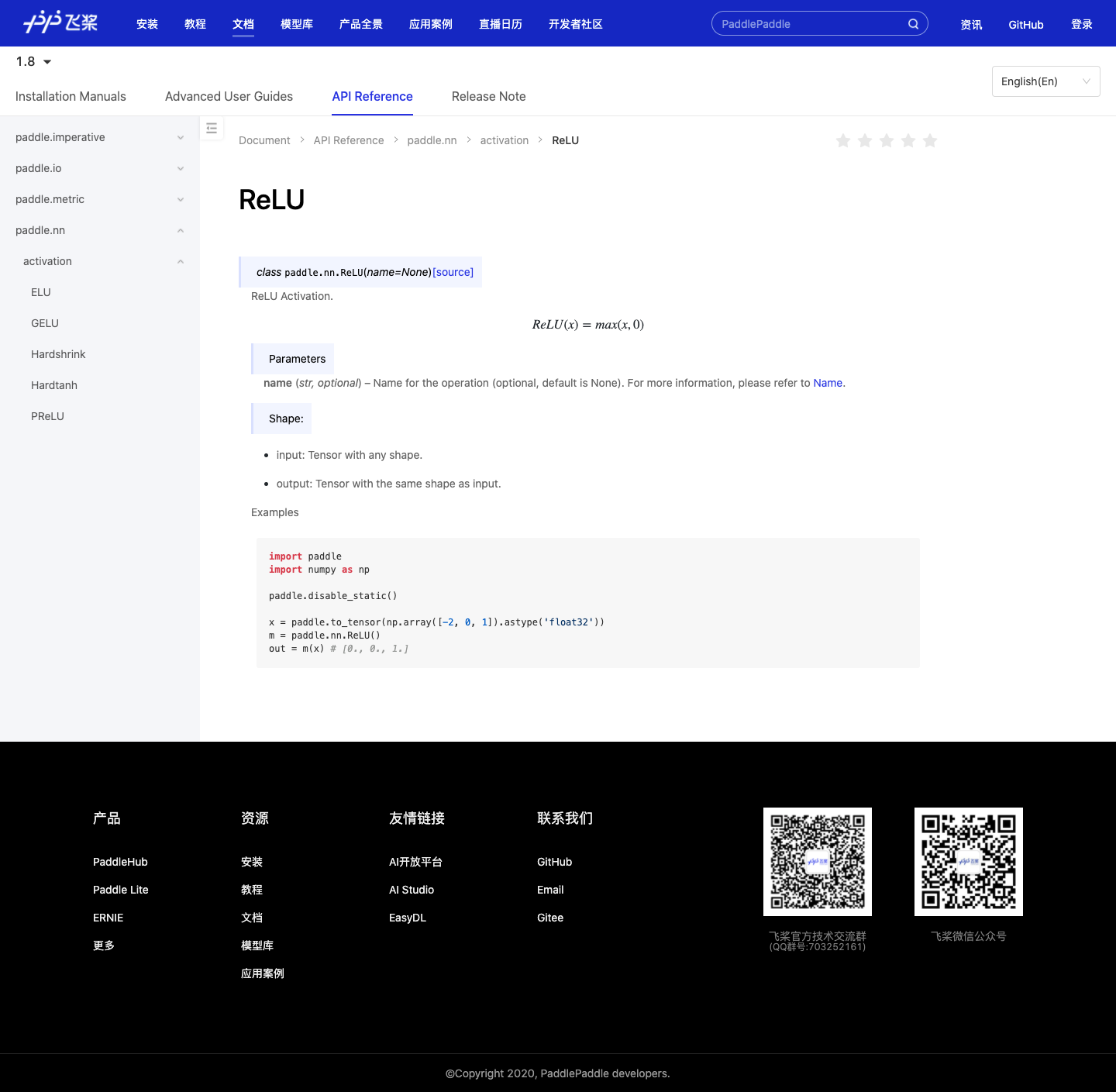
Task: Click footer 安装 resource link
Action: pyautogui.click(x=252, y=862)
